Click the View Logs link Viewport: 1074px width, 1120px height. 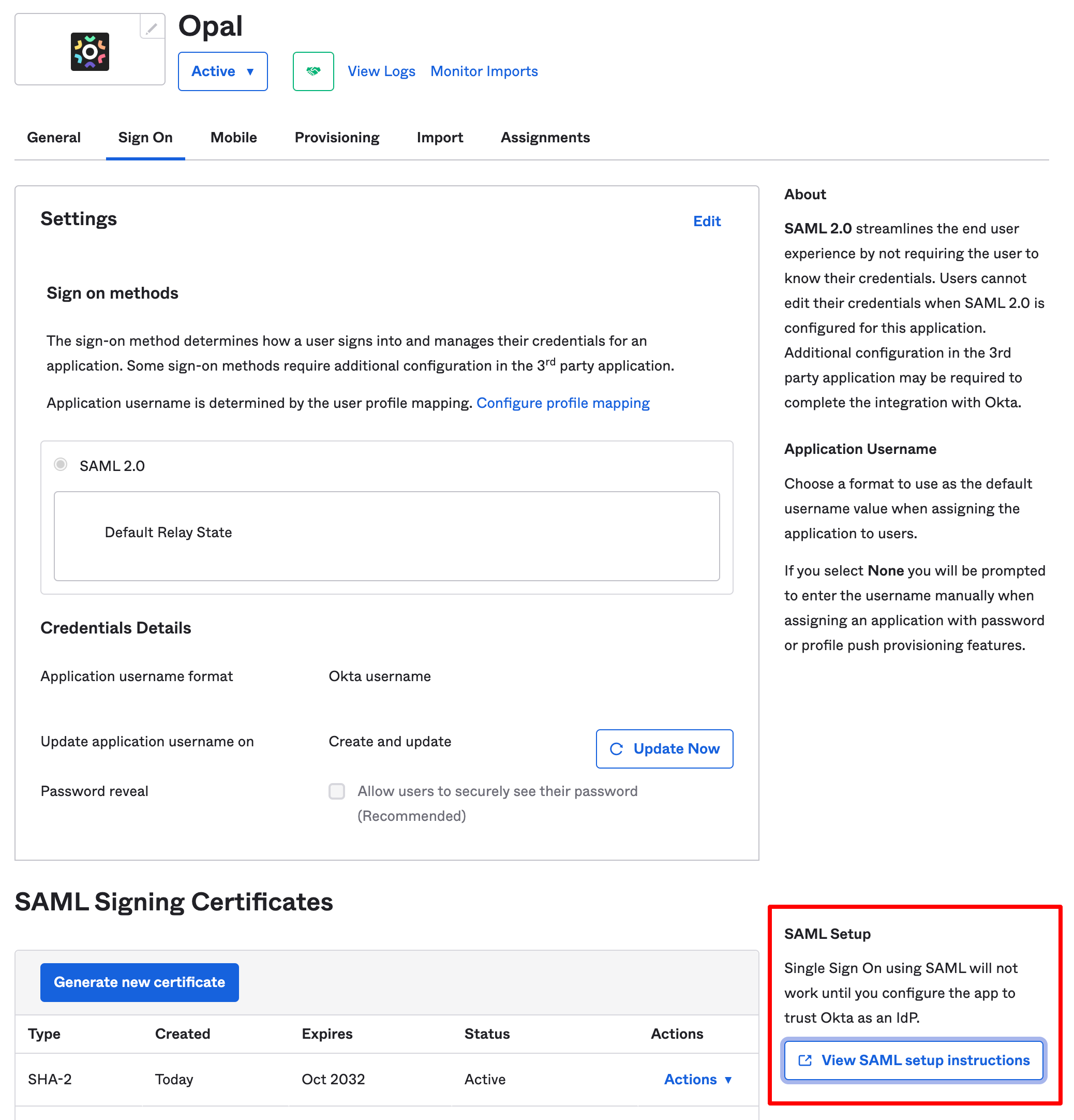(x=381, y=71)
